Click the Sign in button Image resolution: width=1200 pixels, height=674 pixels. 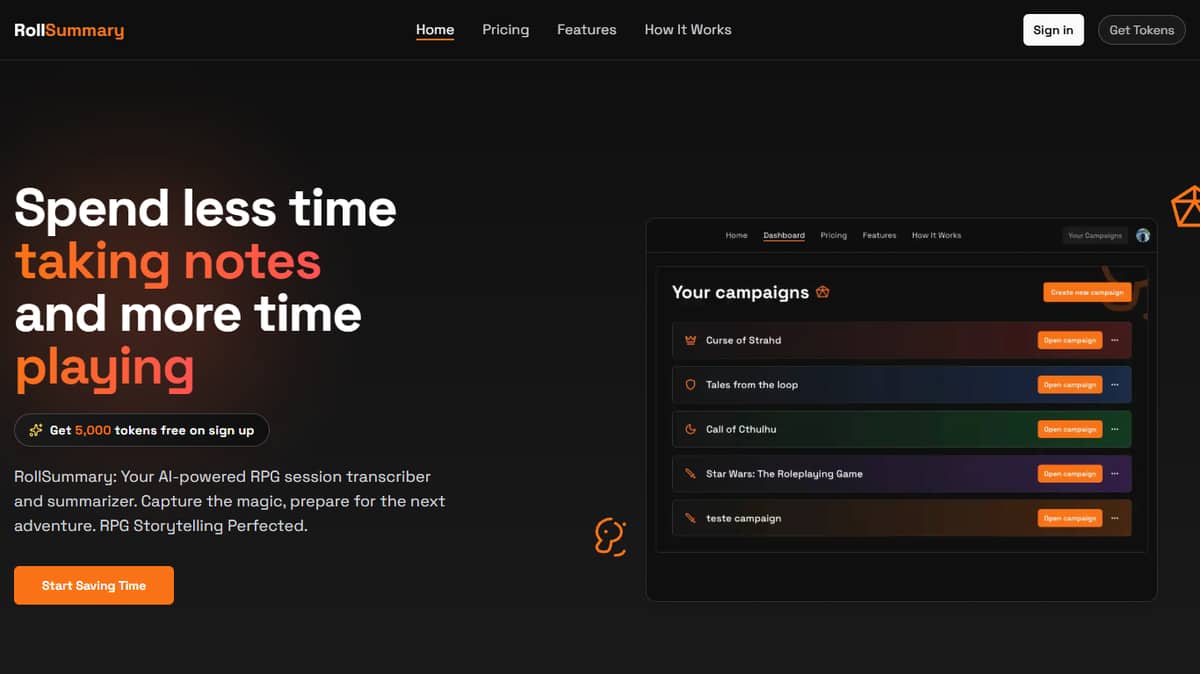[1053, 30]
